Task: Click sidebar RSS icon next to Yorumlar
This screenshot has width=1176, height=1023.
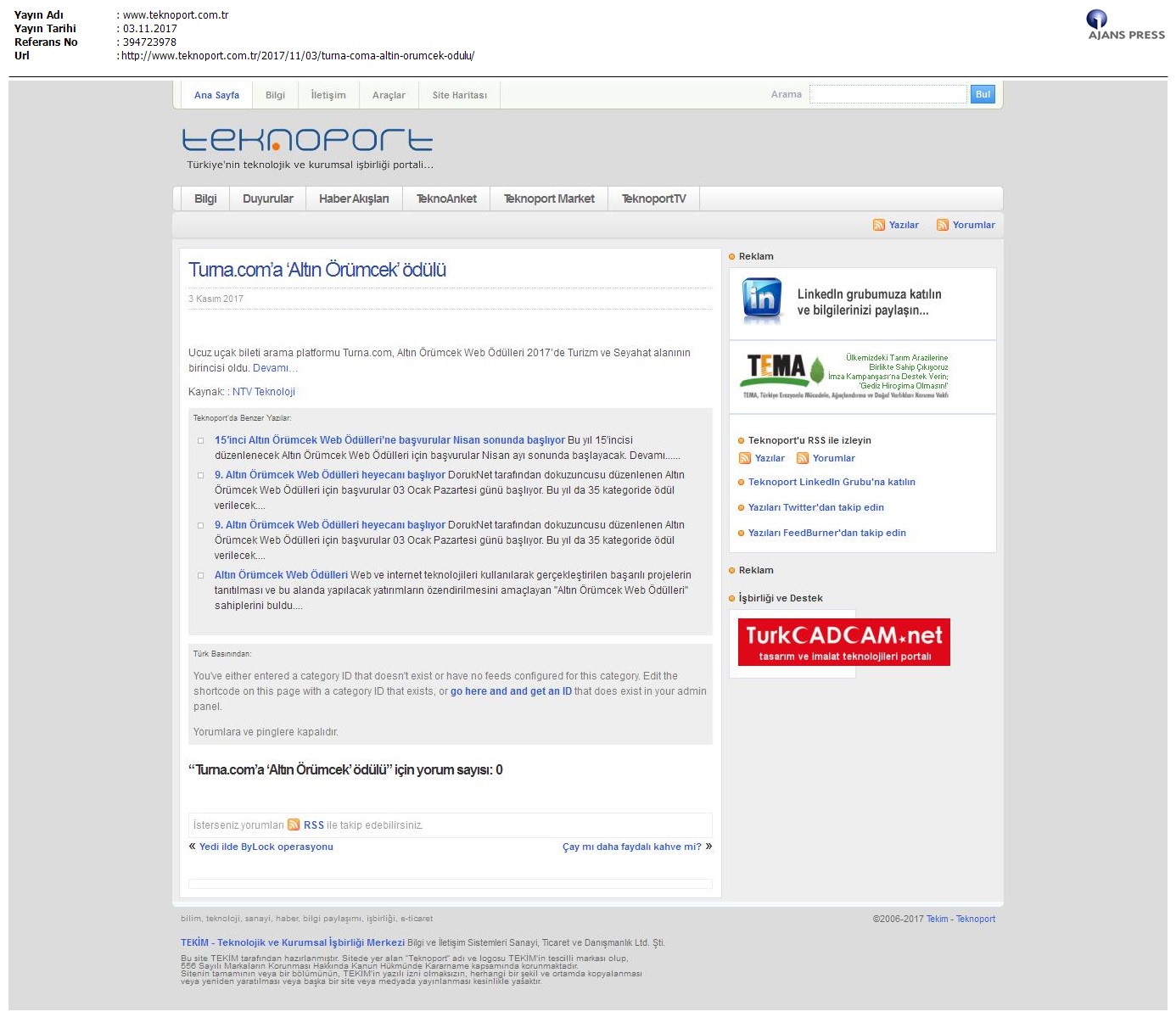Action: [802, 458]
